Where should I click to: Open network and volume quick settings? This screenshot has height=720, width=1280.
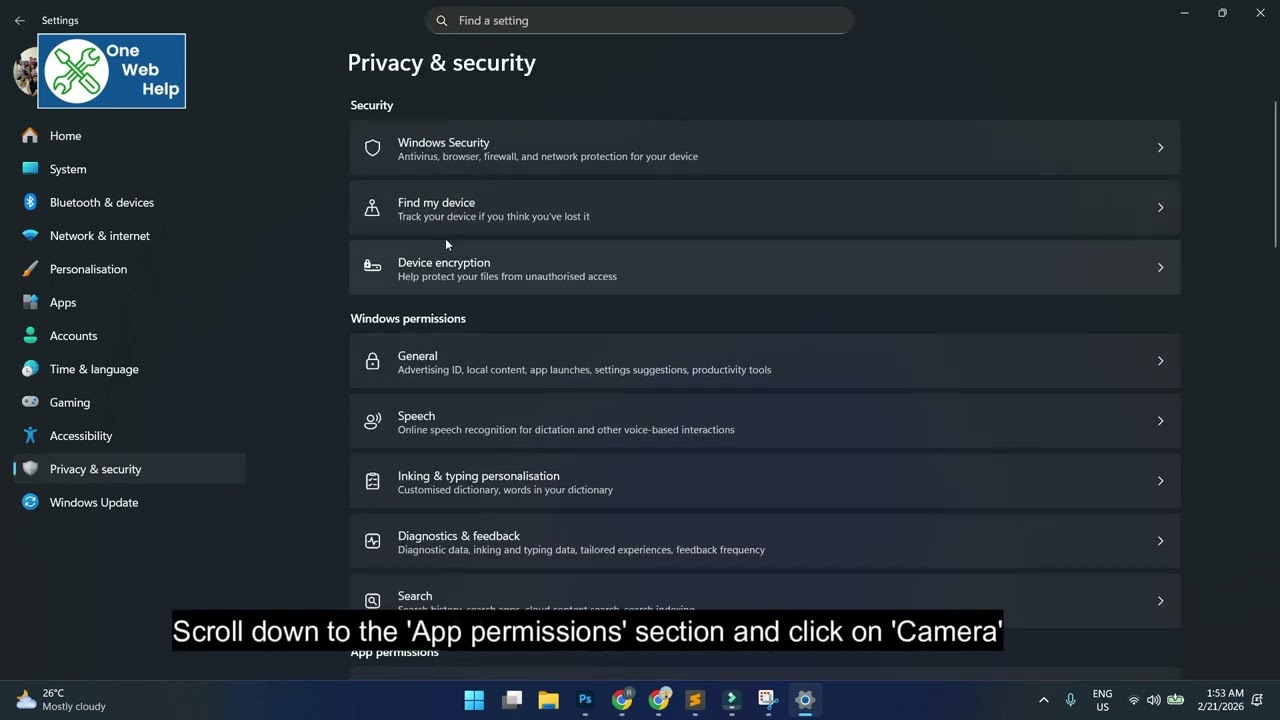[x=1154, y=700]
